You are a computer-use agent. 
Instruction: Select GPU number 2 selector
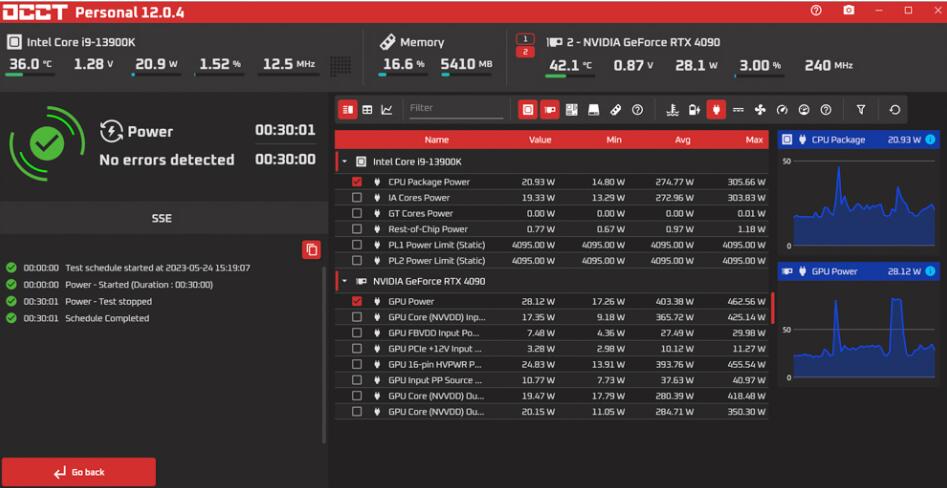click(525, 52)
